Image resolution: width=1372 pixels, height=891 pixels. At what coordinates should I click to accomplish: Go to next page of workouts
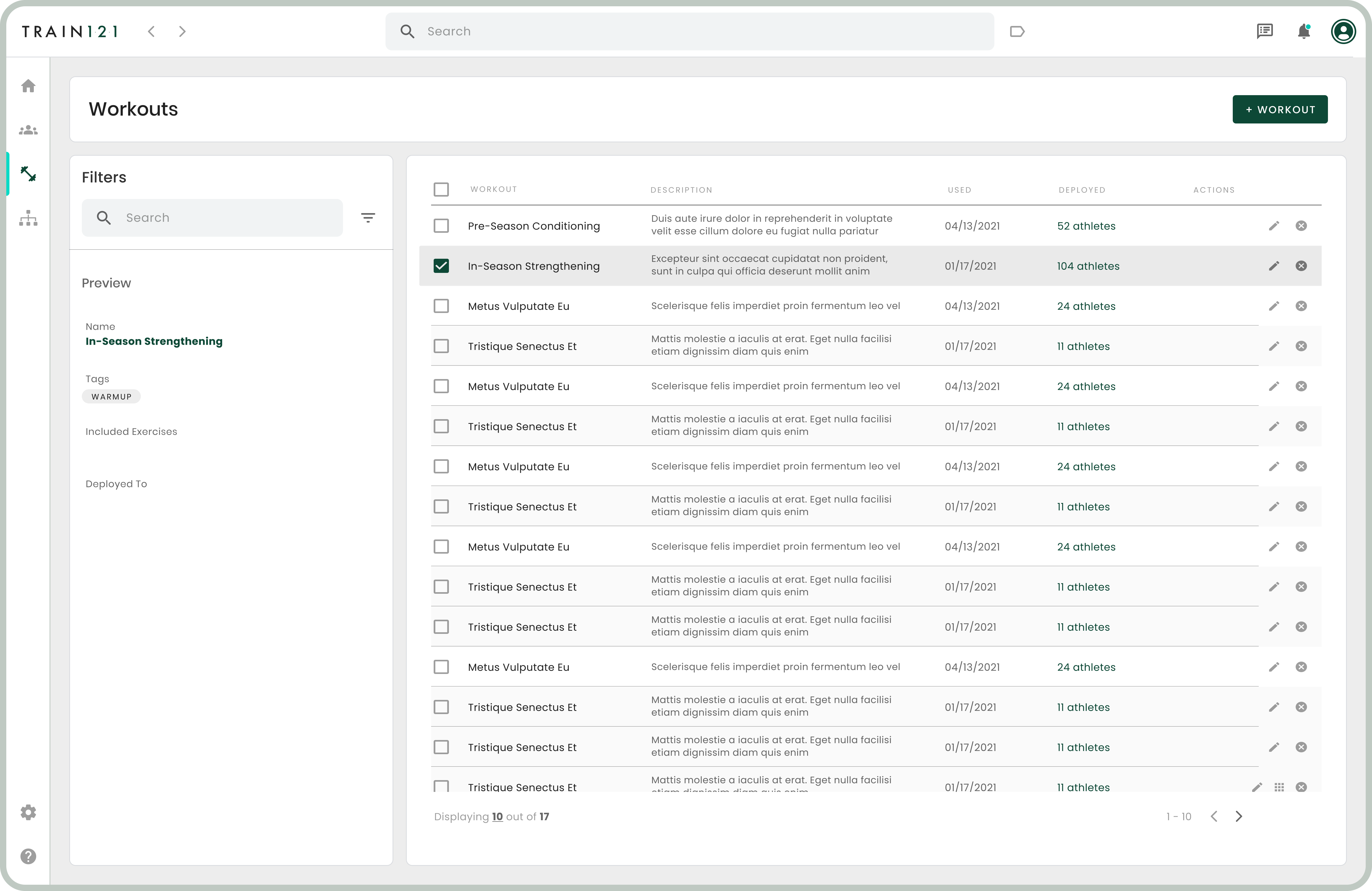(1239, 816)
